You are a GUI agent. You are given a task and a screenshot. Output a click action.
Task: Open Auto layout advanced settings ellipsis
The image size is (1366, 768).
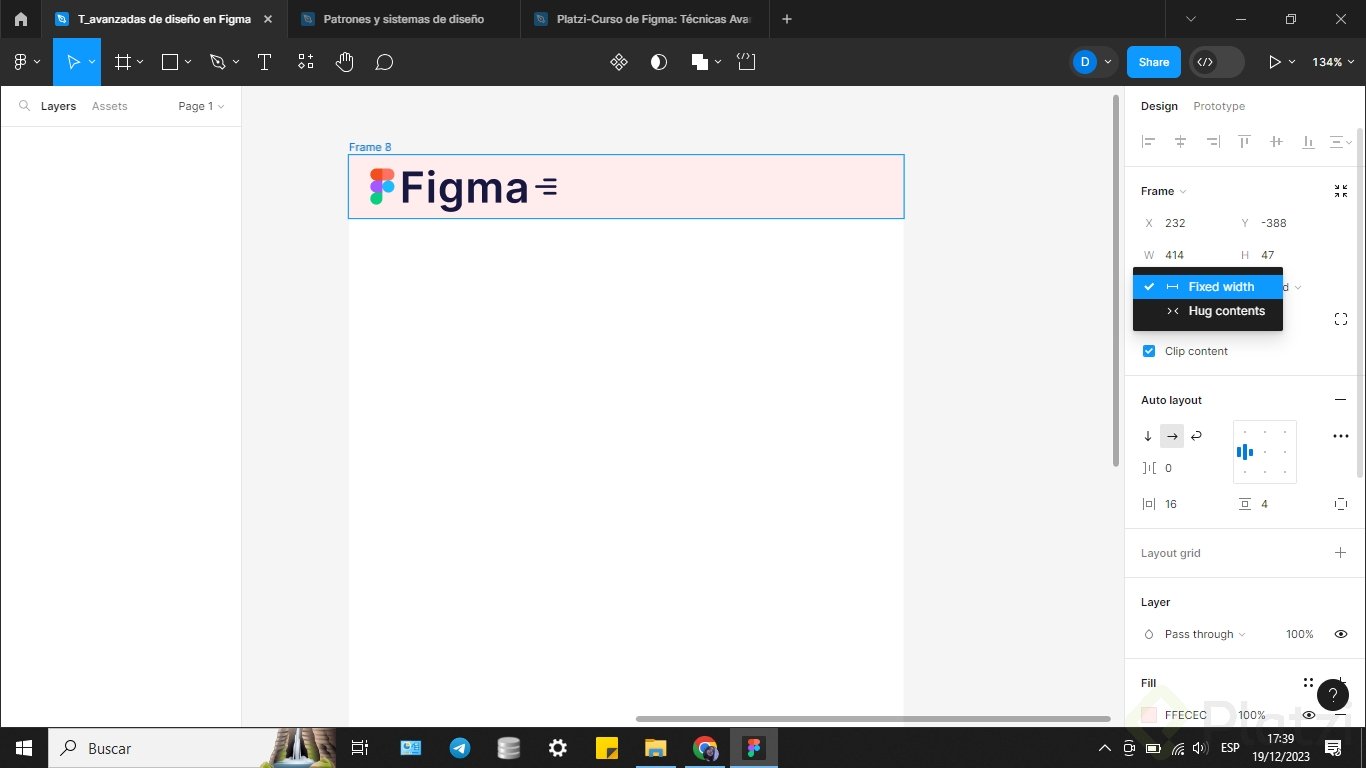pyautogui.click(x=1341, y=436)
